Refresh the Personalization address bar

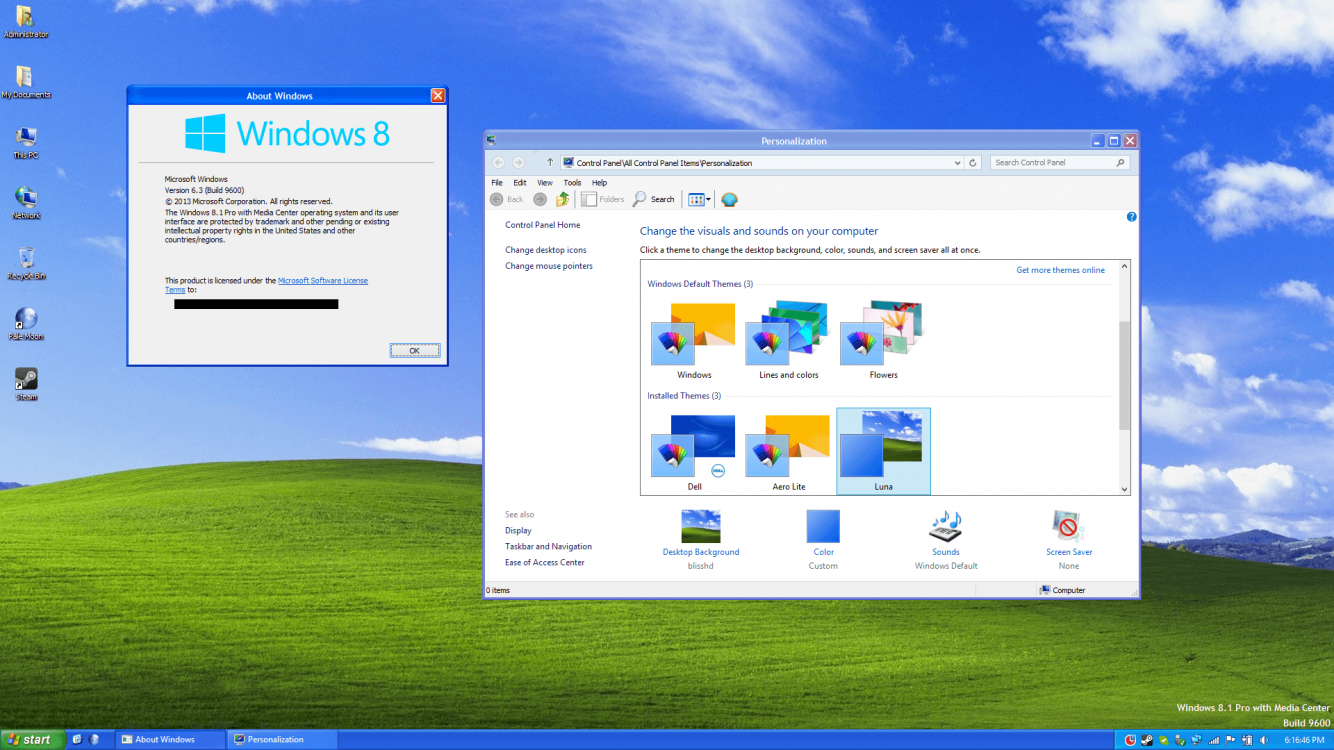pyautogui.click(x=973, y=162)
